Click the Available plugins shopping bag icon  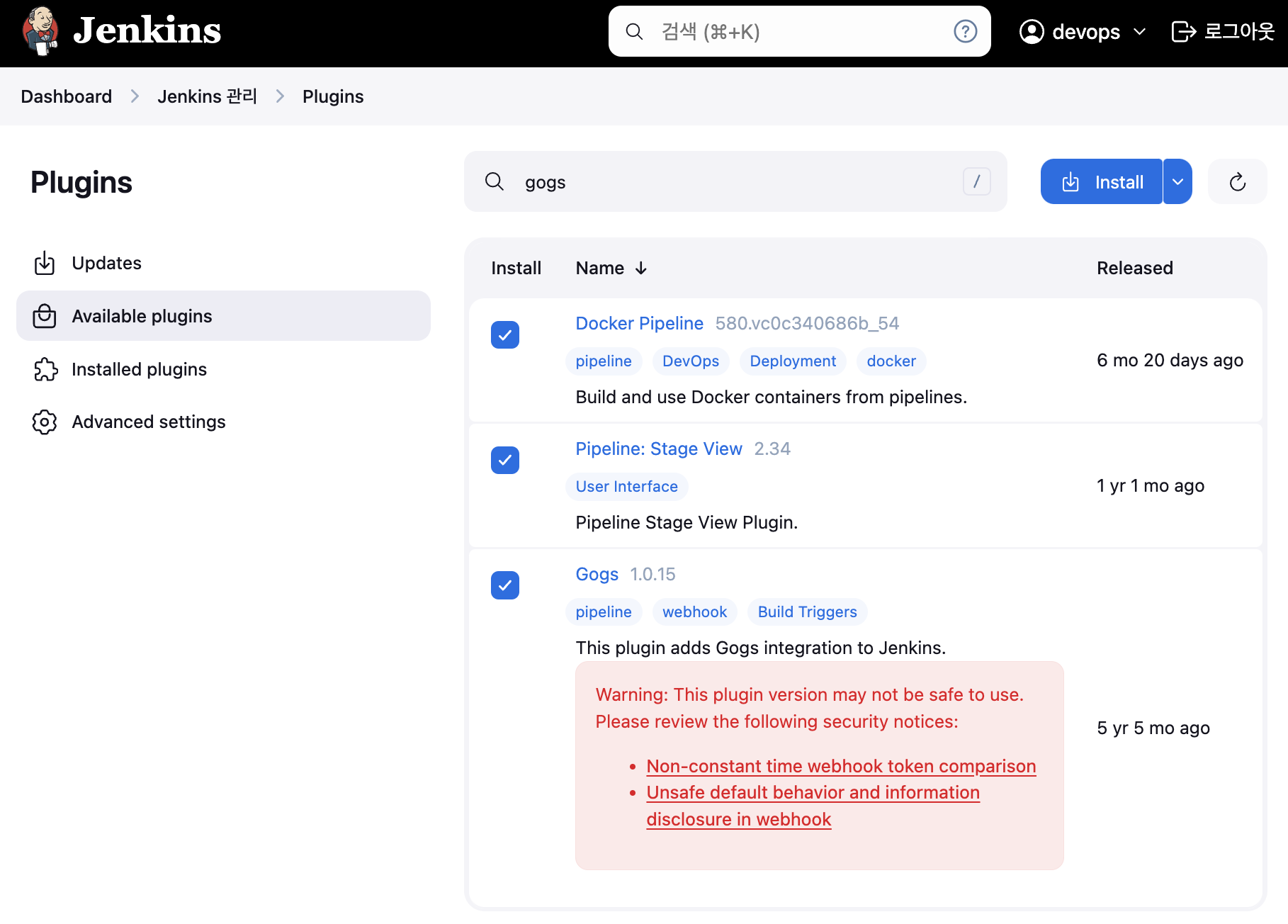45,316
